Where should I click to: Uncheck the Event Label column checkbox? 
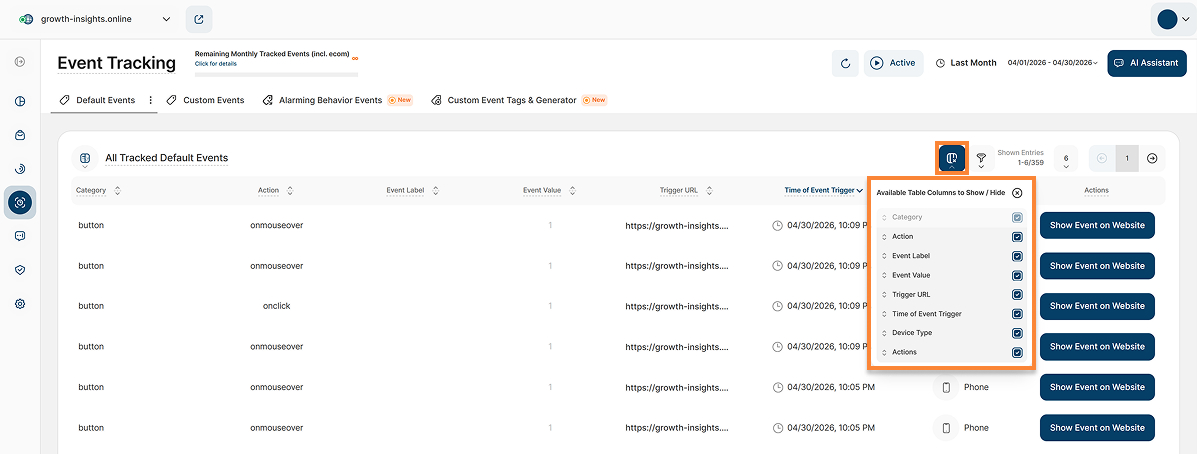click(x=1017, y=256)
